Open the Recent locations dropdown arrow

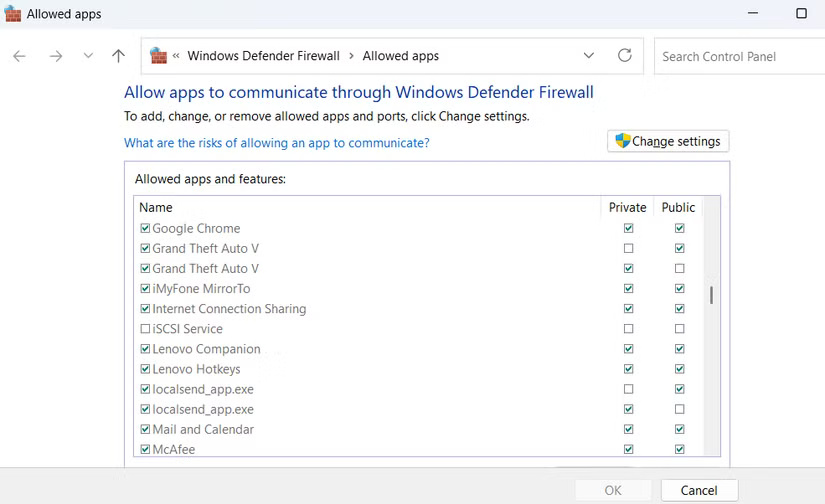tap(88, 56)
